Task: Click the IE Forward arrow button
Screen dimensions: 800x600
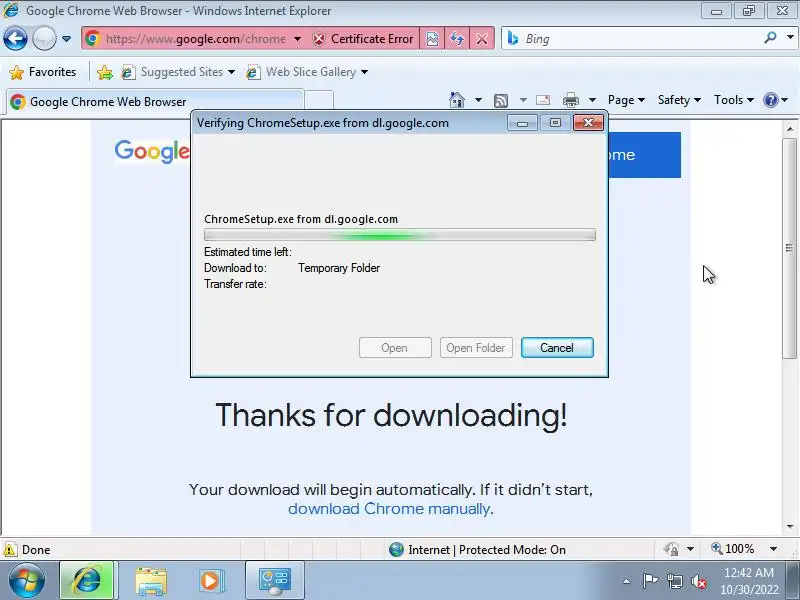Action: (44, 38)
